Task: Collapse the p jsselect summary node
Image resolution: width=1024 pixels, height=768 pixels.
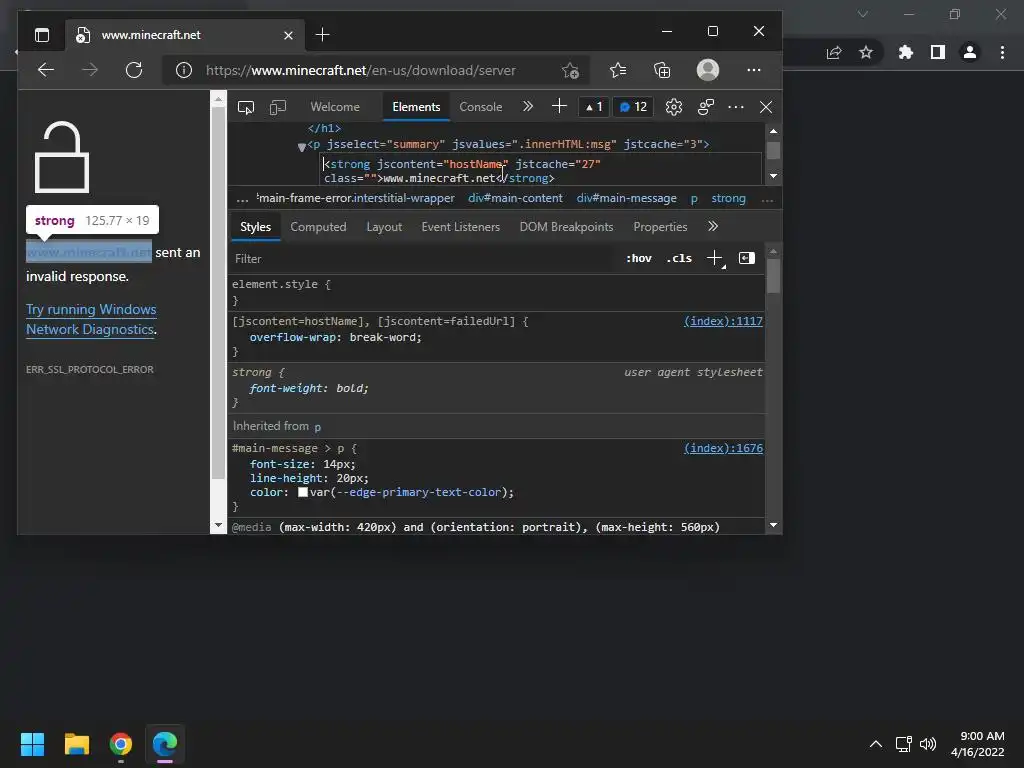Action: point(302,147)
